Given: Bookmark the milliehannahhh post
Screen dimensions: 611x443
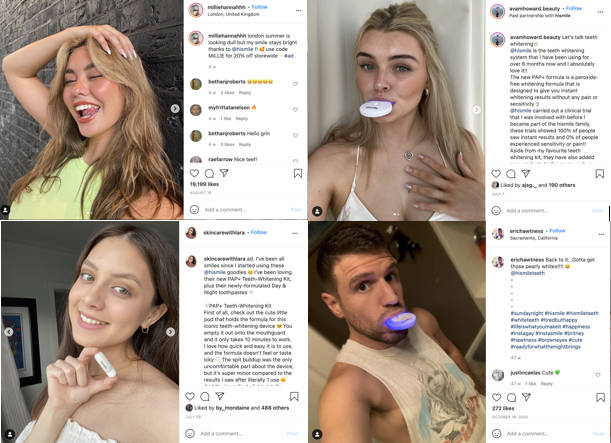Looking at the screenshot, I should (x=298, y=173).
